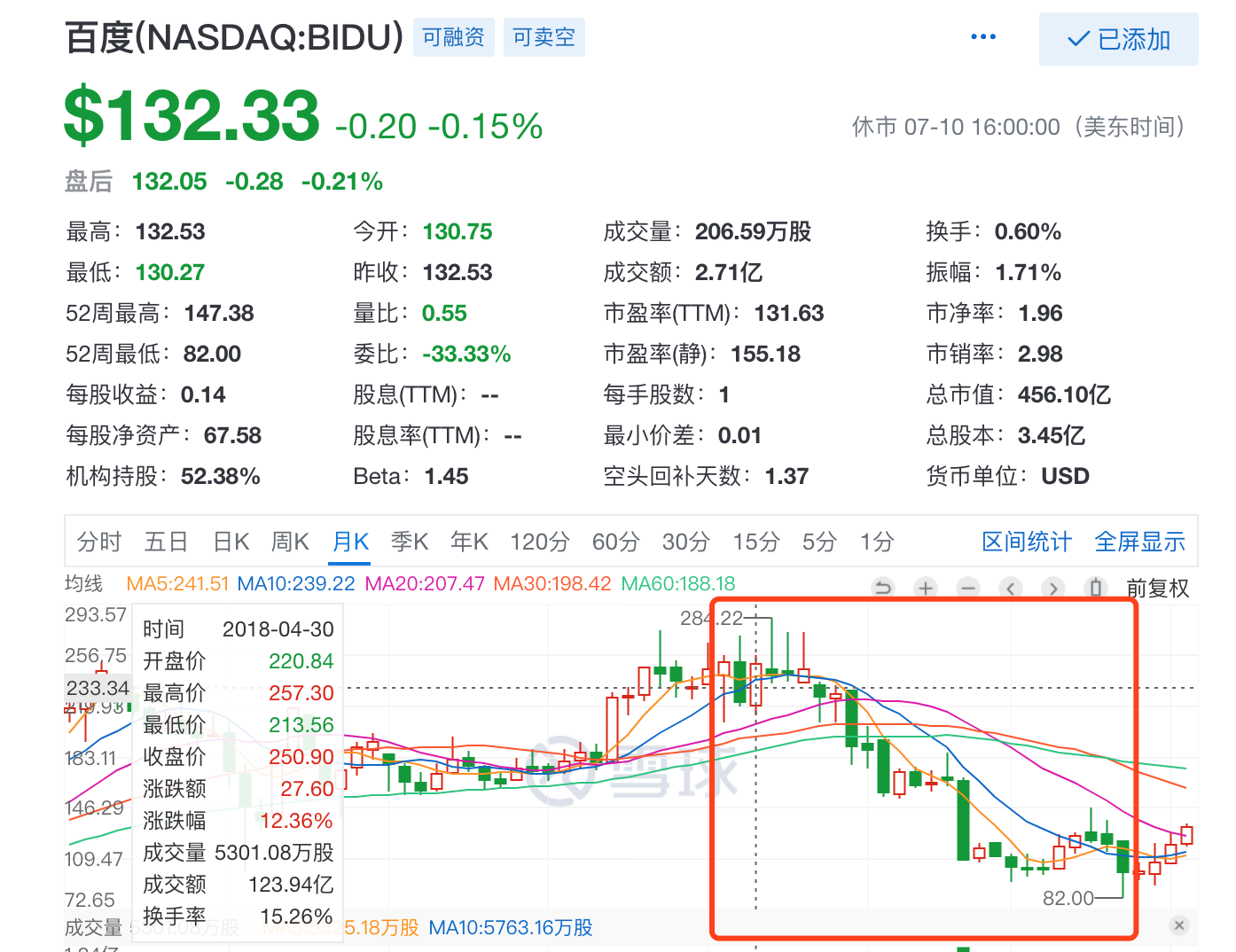Screen dimensions: 1236x952
Task: Select the 月K chart tab
Action: tap(351, 542)
